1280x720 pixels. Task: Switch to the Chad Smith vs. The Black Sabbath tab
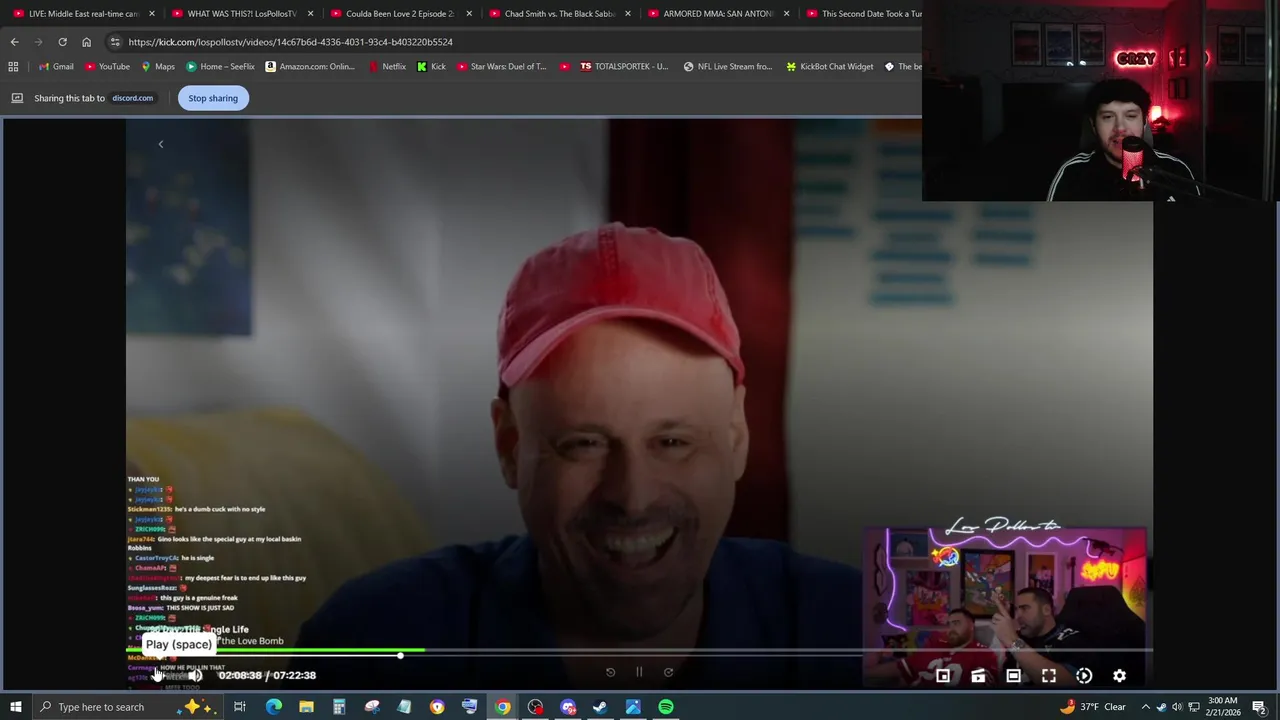pos(558,14)
